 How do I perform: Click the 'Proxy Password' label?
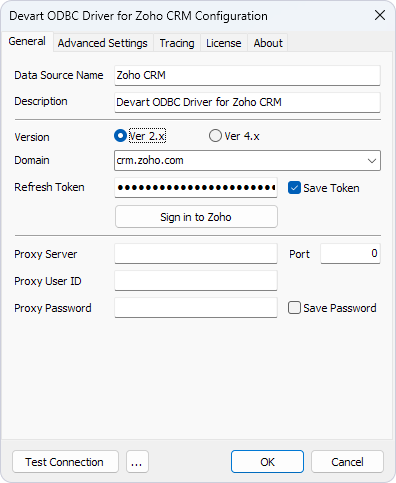(53, 308)
